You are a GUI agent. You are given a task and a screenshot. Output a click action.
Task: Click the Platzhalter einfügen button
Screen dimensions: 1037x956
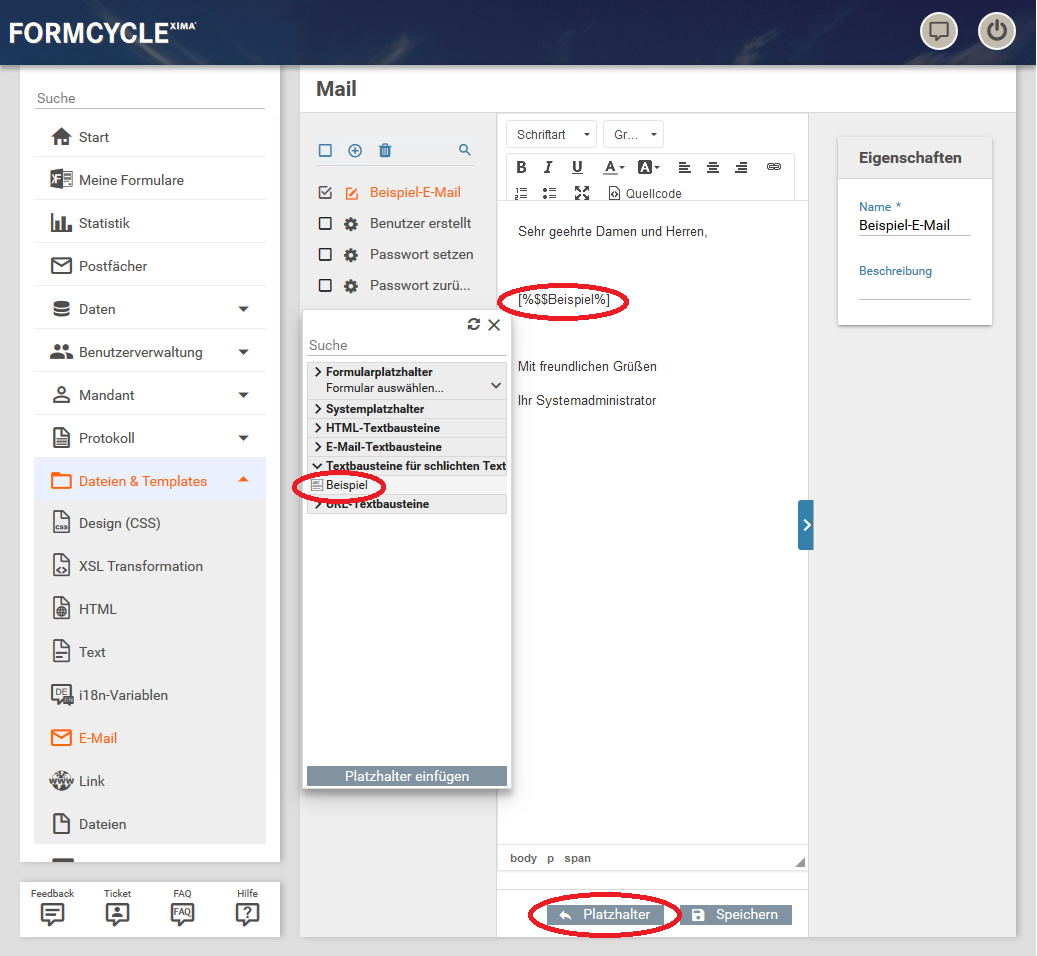pos(406,776)
